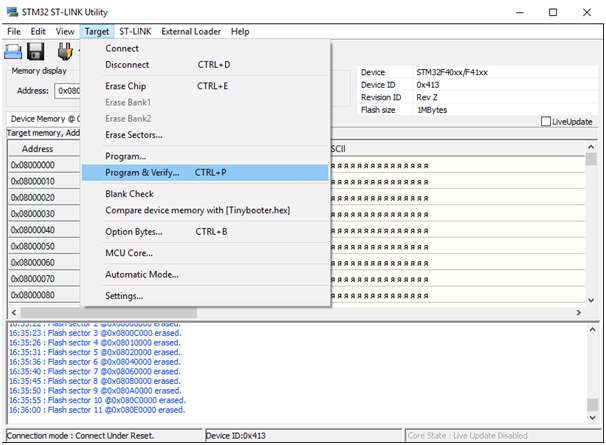Select Connect in the Target menu

point(205,48)
